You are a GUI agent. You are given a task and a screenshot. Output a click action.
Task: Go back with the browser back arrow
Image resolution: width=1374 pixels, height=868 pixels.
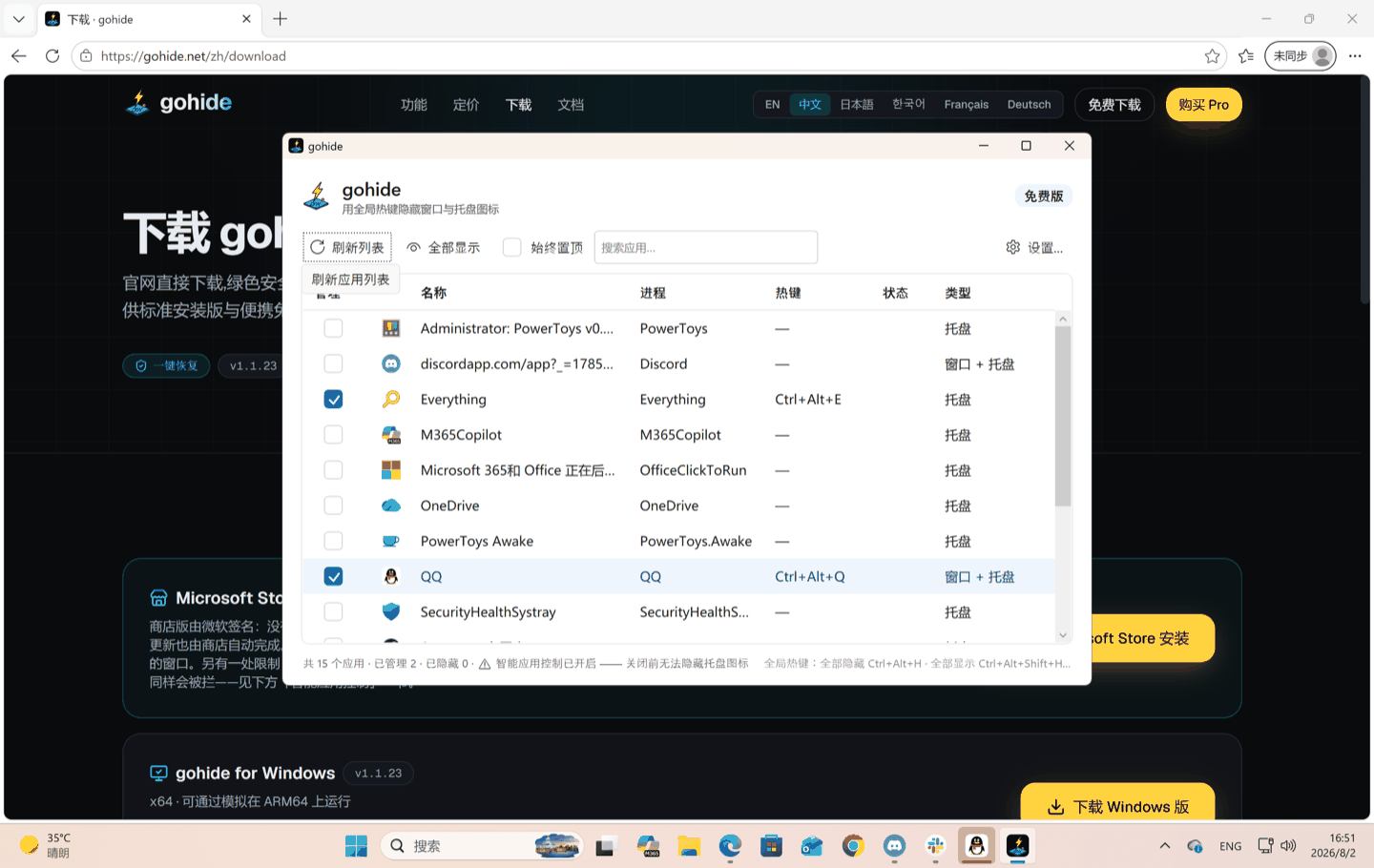[x=19, y=56]
